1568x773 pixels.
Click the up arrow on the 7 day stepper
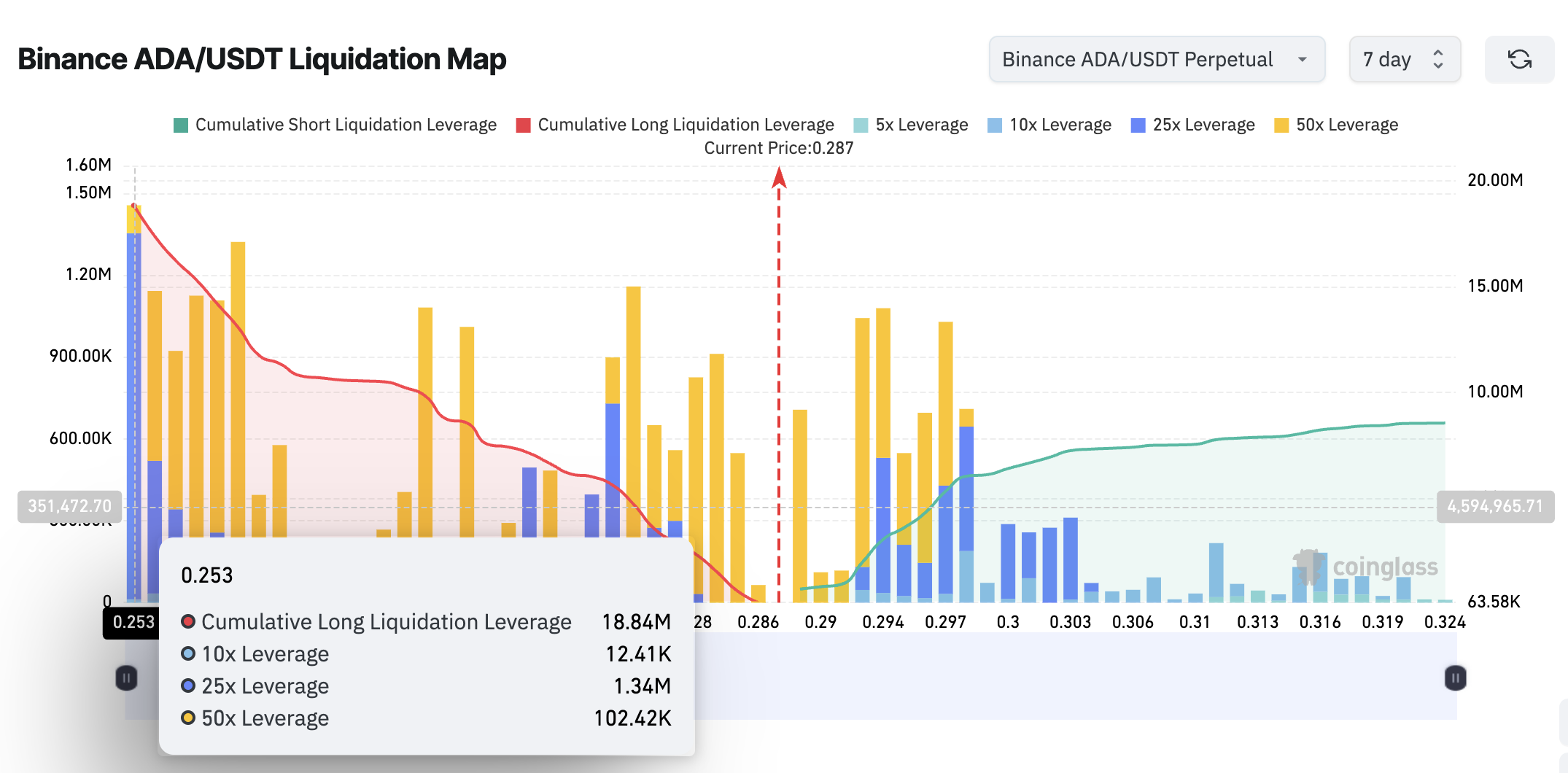(x=1437, y=53)
